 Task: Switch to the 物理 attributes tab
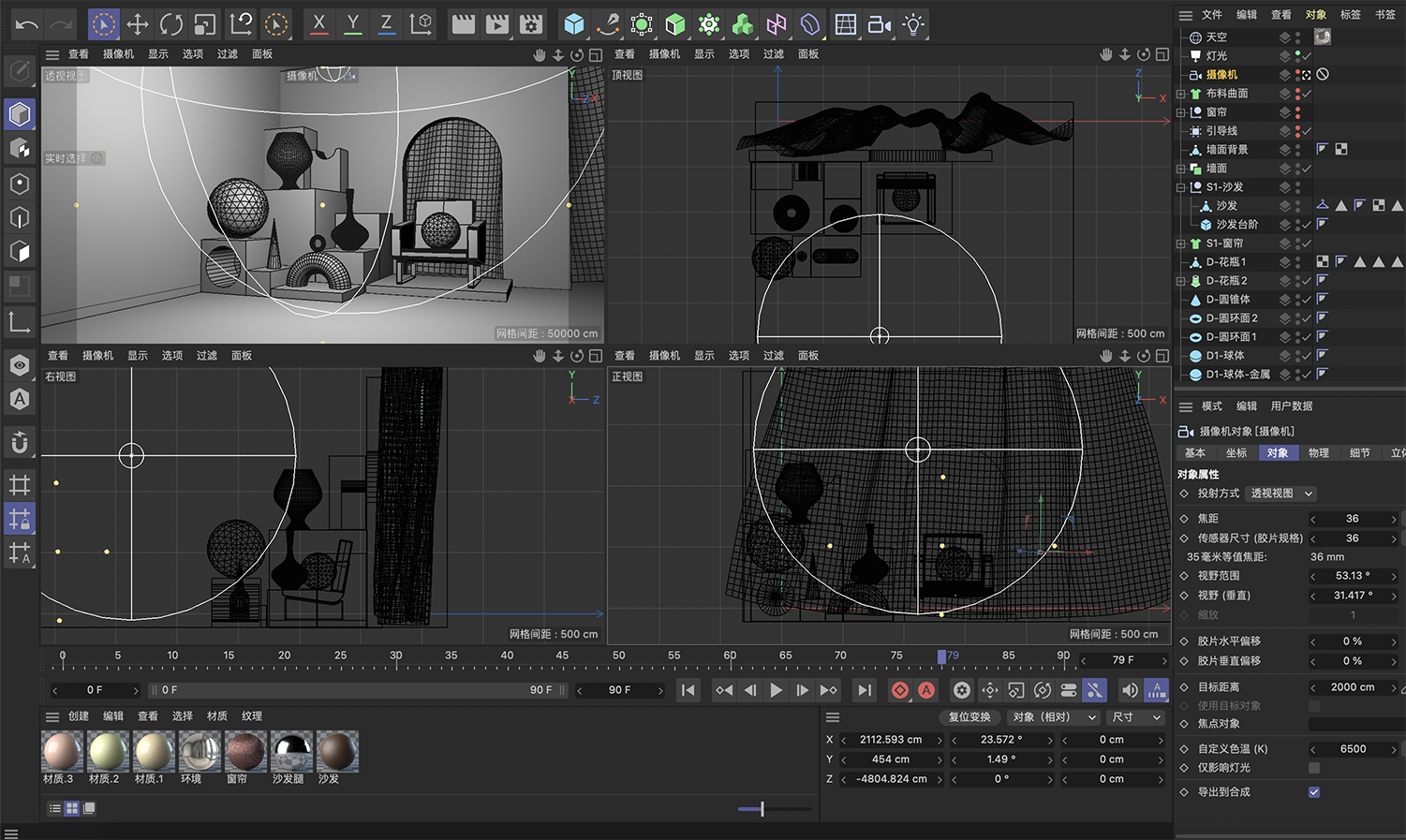point(1319,453)
